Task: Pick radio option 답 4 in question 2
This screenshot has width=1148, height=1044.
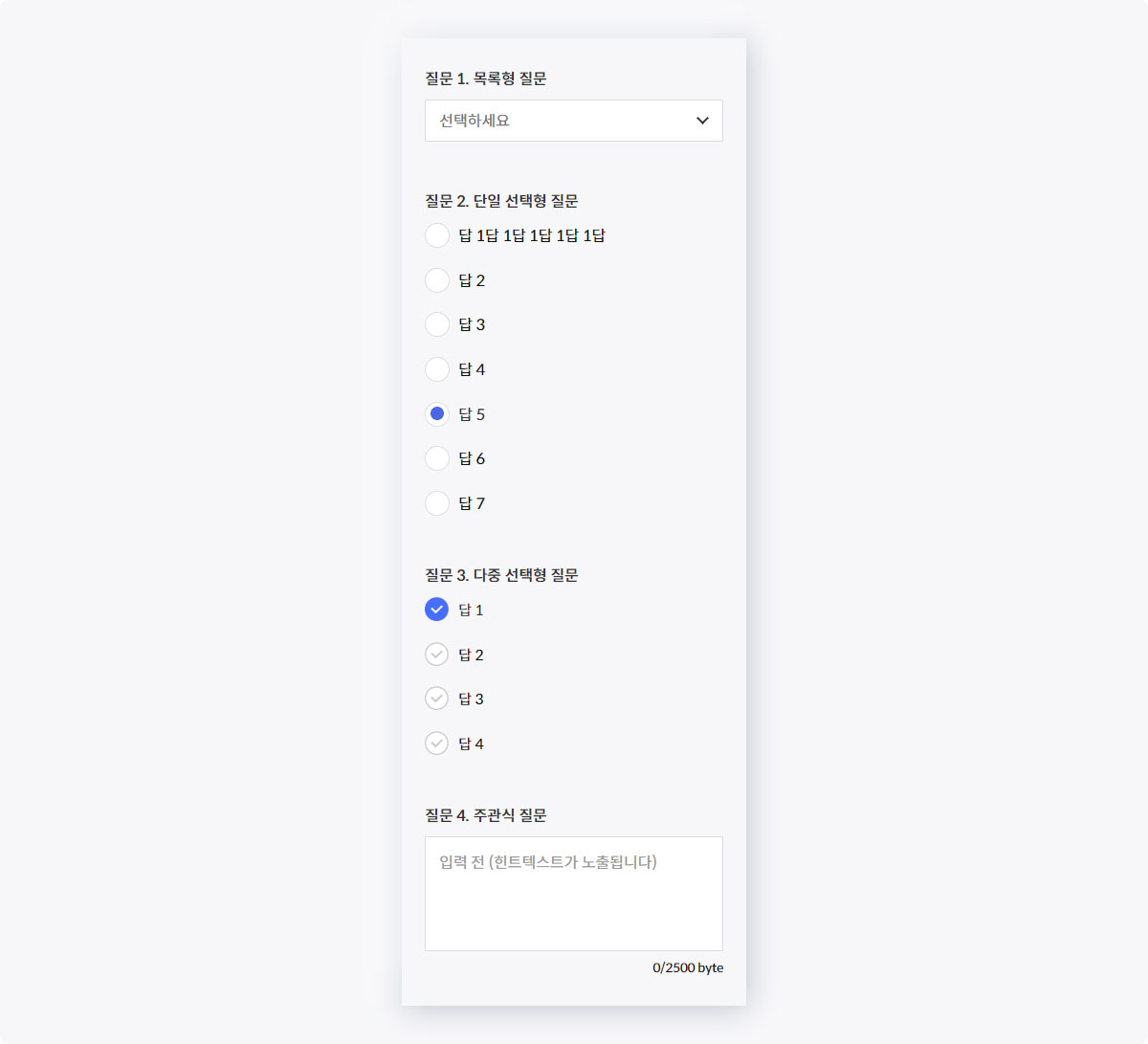Action: (x=437, y=369)
